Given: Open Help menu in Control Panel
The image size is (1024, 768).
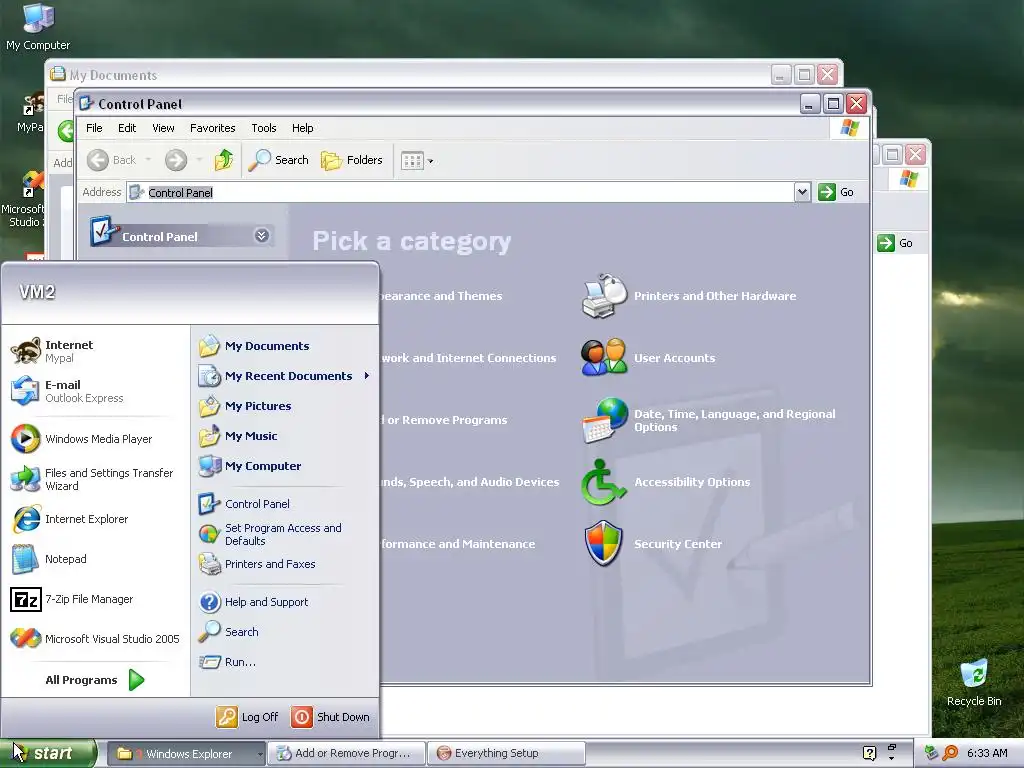Looking at the screenshot, I should click(x=302, y=128).
